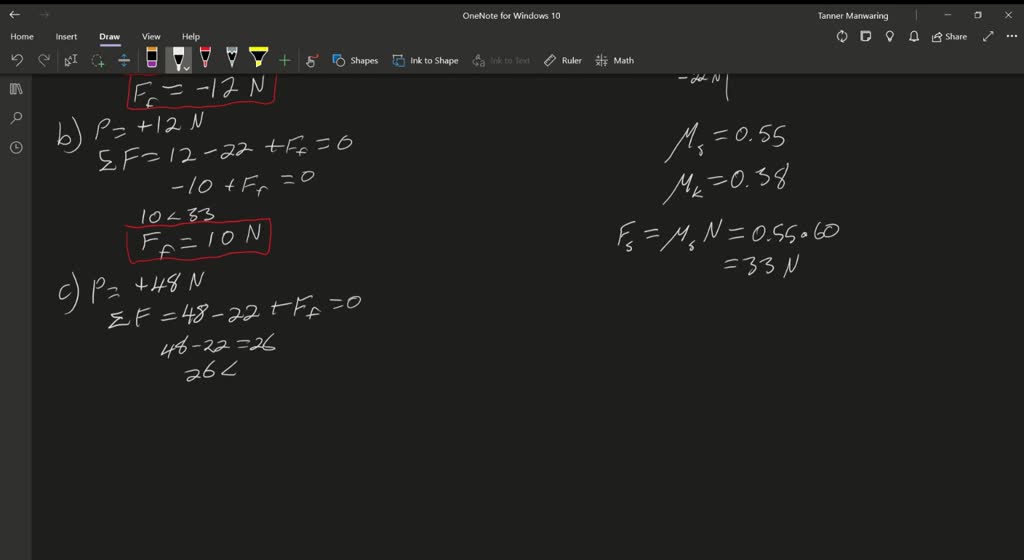Screen dimensions: 1024x560
Task: Switch to the Insert tab
Action: 66,36
